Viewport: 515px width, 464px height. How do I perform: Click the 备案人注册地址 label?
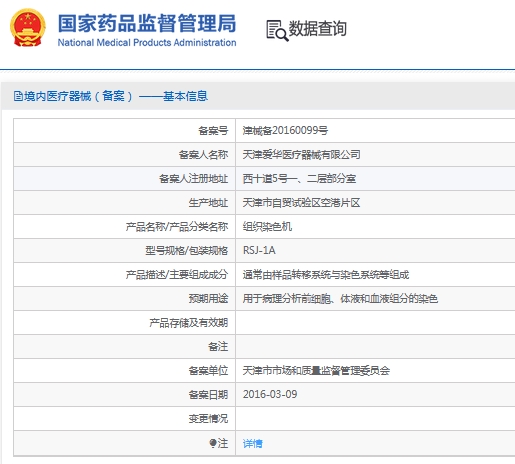[194, 178]
